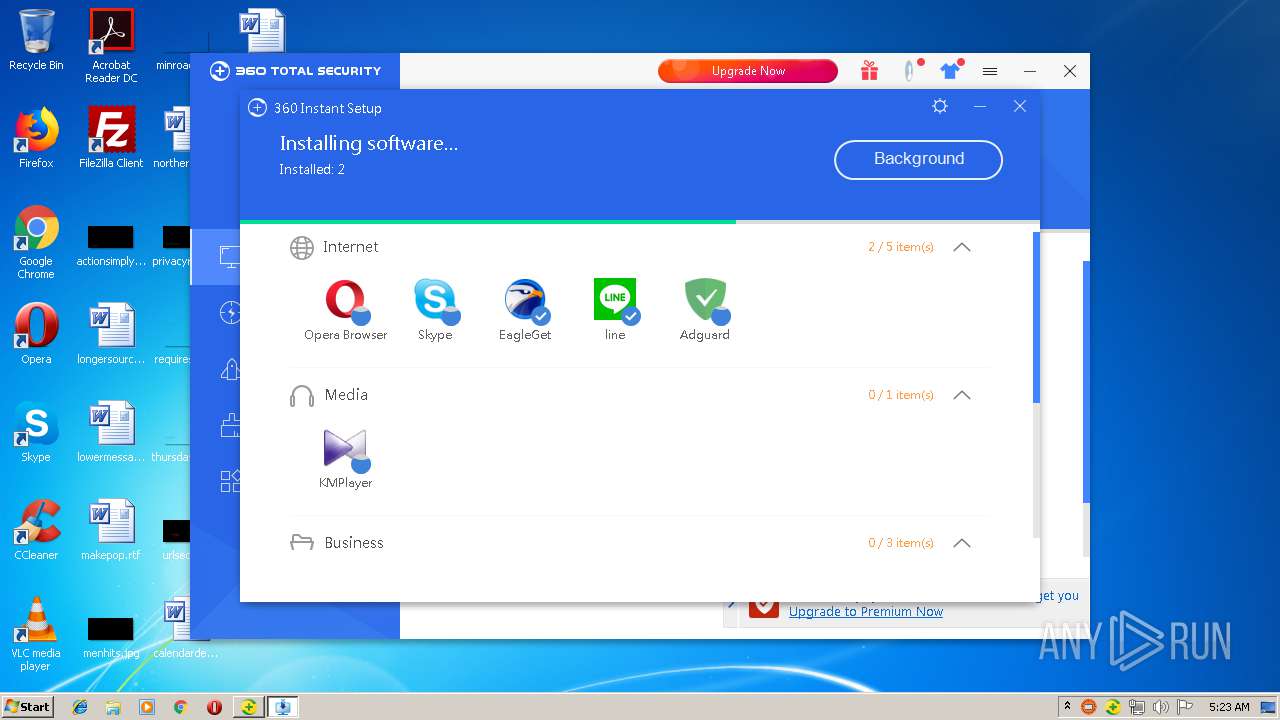The image size is (1280, 720).
Task: Click the Internet globe category icon
Action: click(x=301, y=247)
